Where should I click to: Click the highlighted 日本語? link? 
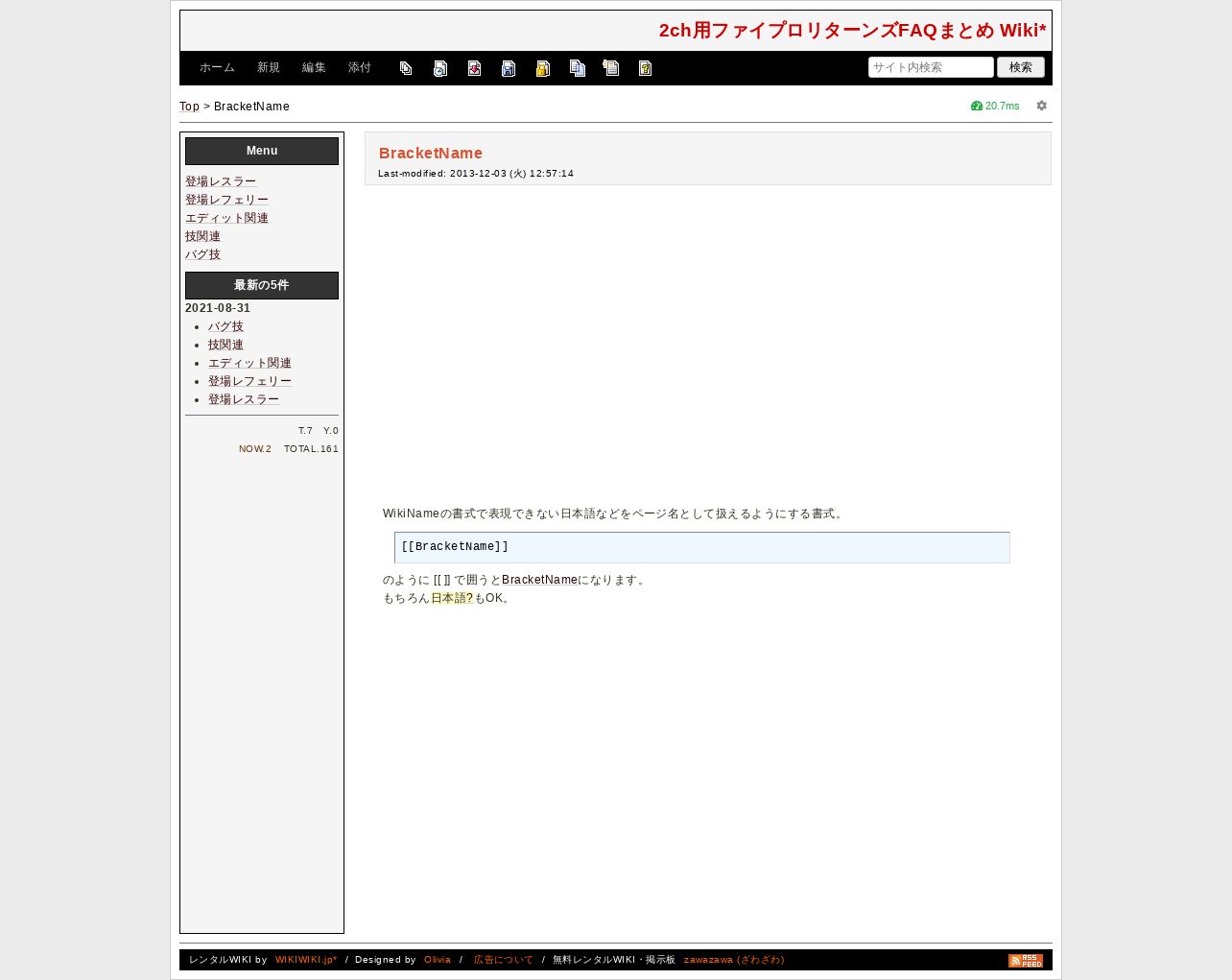pyautogui.click(x=452, y=598)
